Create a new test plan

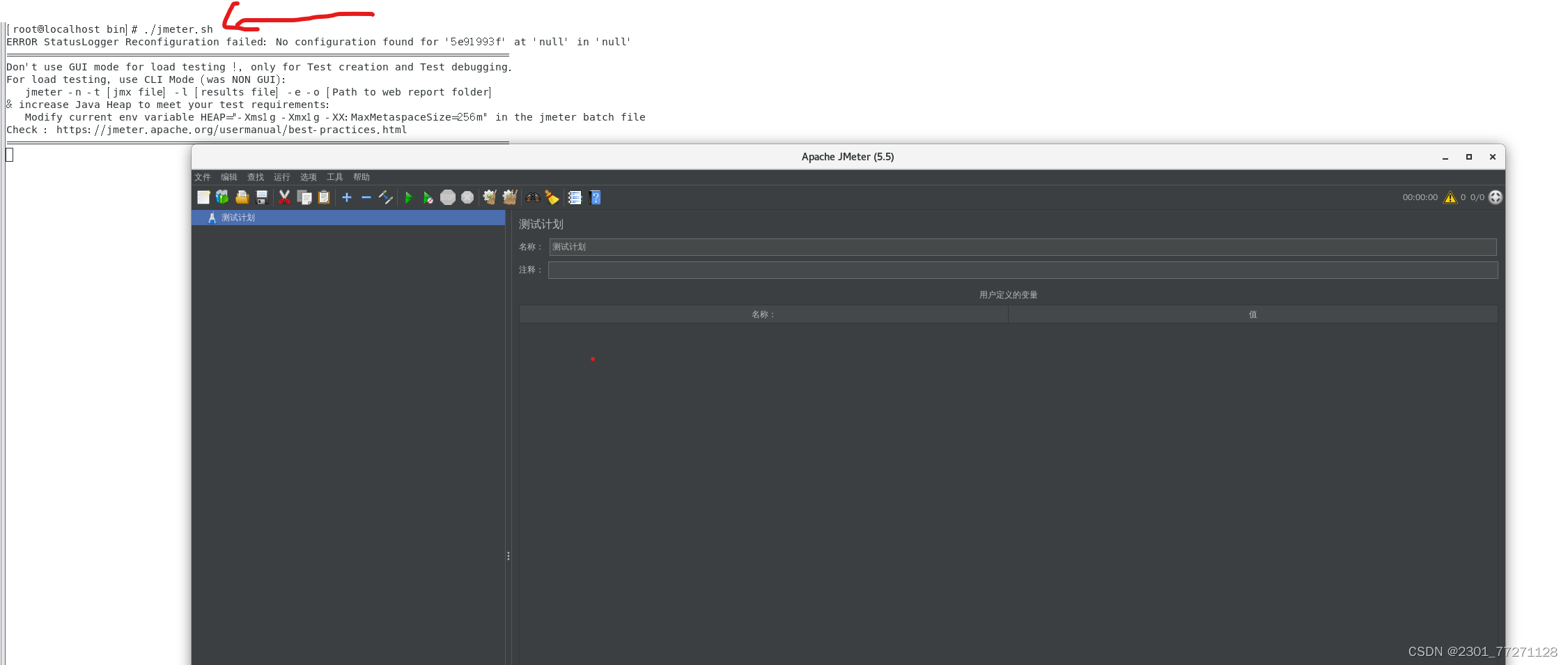[204, 197]
